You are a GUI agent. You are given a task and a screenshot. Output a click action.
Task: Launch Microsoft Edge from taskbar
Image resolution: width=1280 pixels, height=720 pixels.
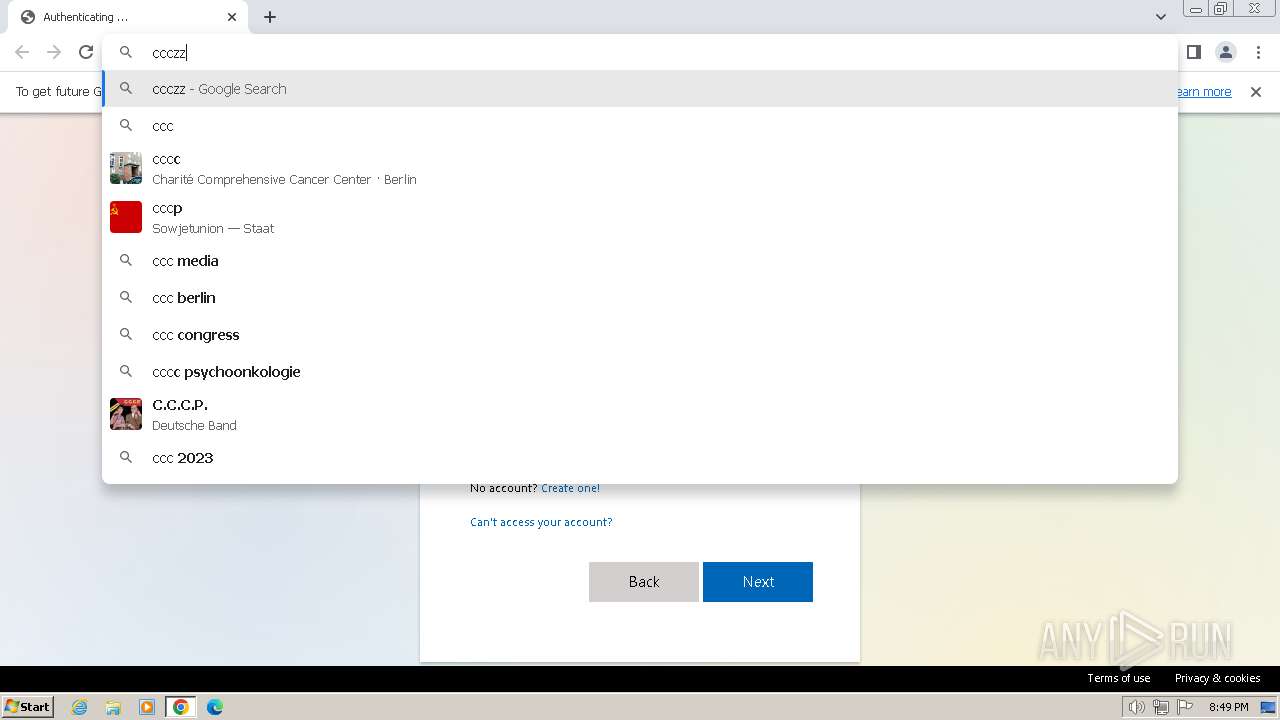(x=215, y=707)
